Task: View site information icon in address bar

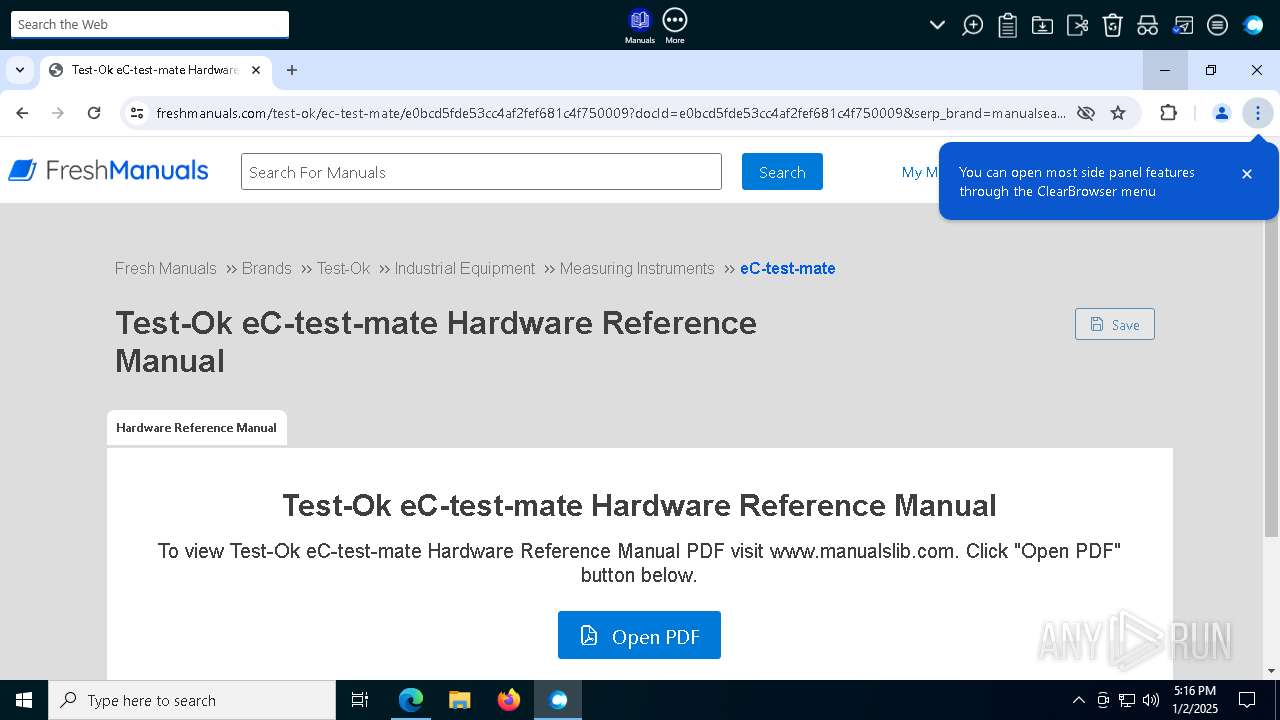Action: pyautogui.click(x=137, y=113)
